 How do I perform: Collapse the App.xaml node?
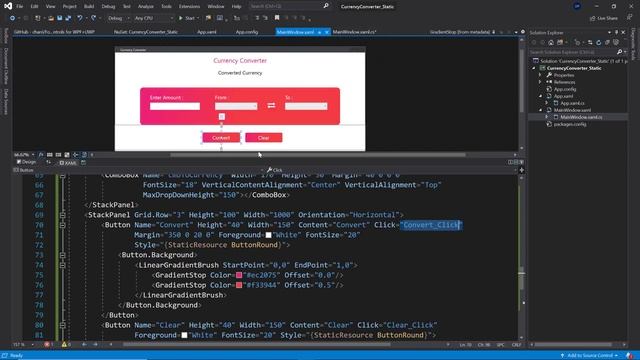(x=540, y=96)
